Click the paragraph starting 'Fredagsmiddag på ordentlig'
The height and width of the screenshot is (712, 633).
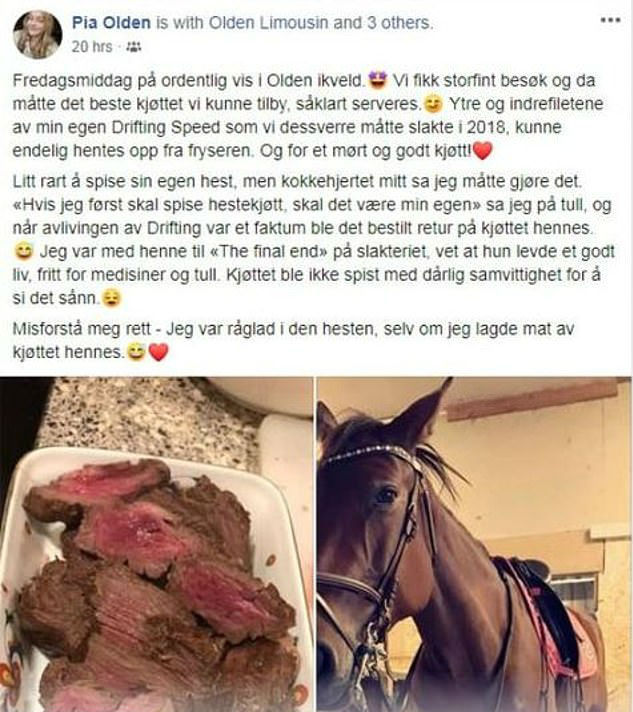pos(308,116)
